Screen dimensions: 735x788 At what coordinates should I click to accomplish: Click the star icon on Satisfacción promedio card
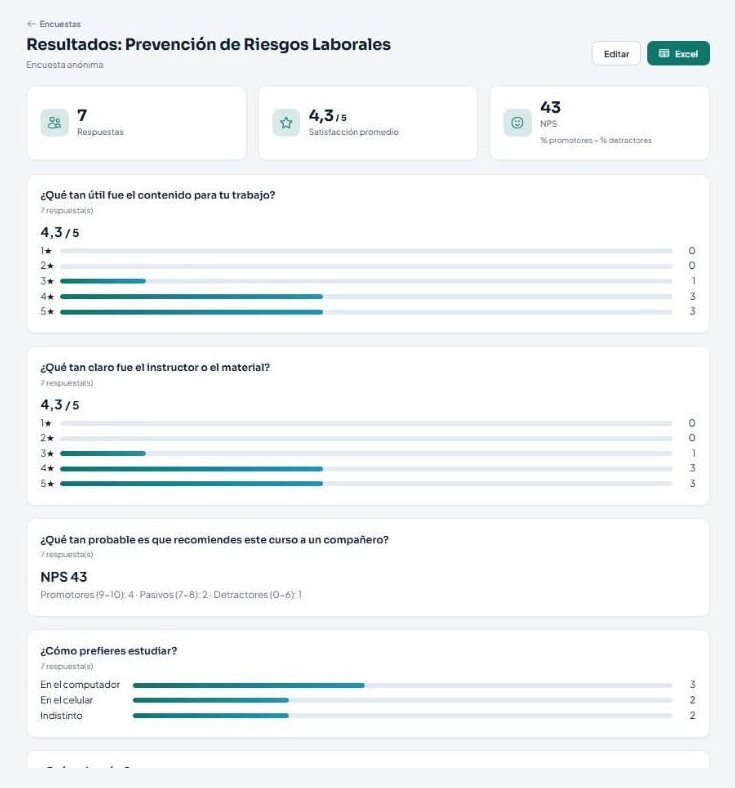click(286, 123)
